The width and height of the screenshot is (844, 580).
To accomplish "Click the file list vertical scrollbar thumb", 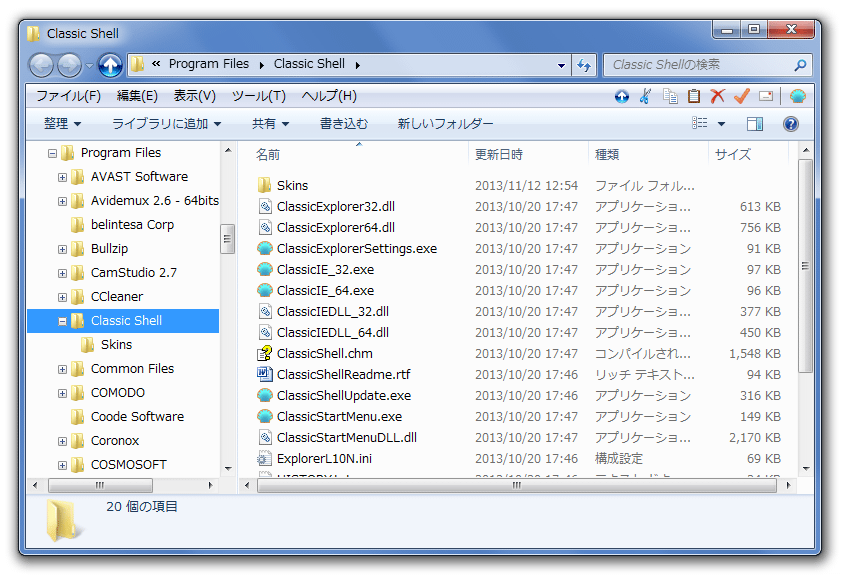I will 805,265.
